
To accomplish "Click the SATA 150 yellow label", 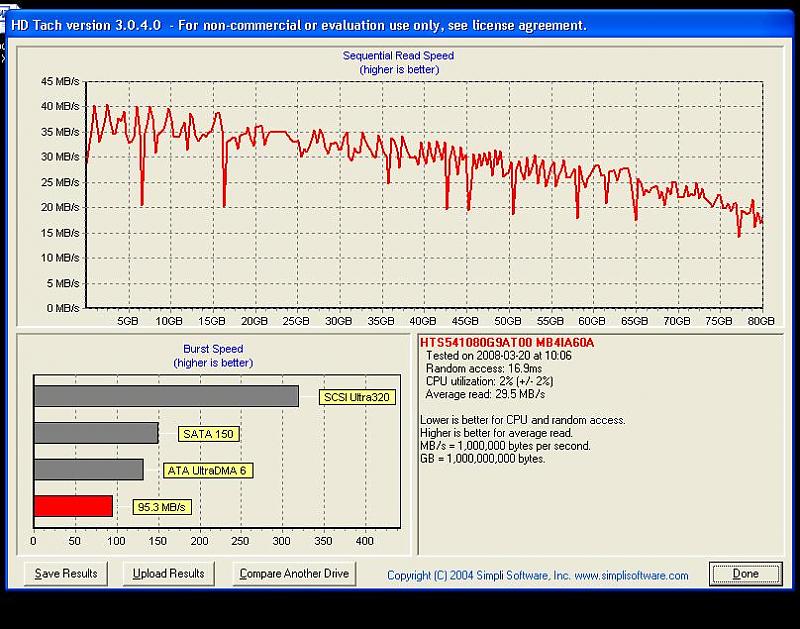I will (x=209, y=434).
